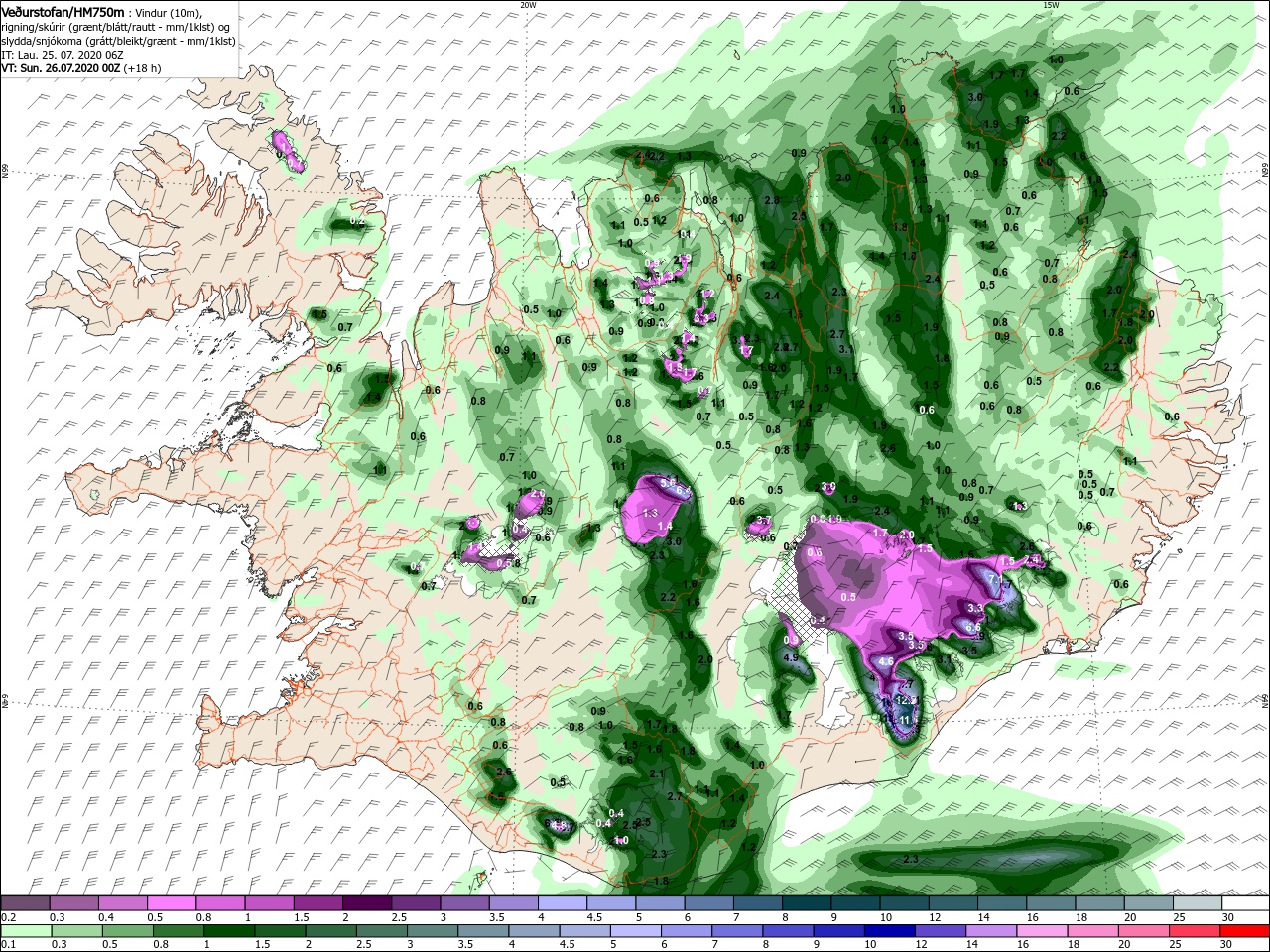This screenshot has height=952, width=1270.
Task: Click the palest green 0.1 swatch in the lower legend row
Action: 26,931
